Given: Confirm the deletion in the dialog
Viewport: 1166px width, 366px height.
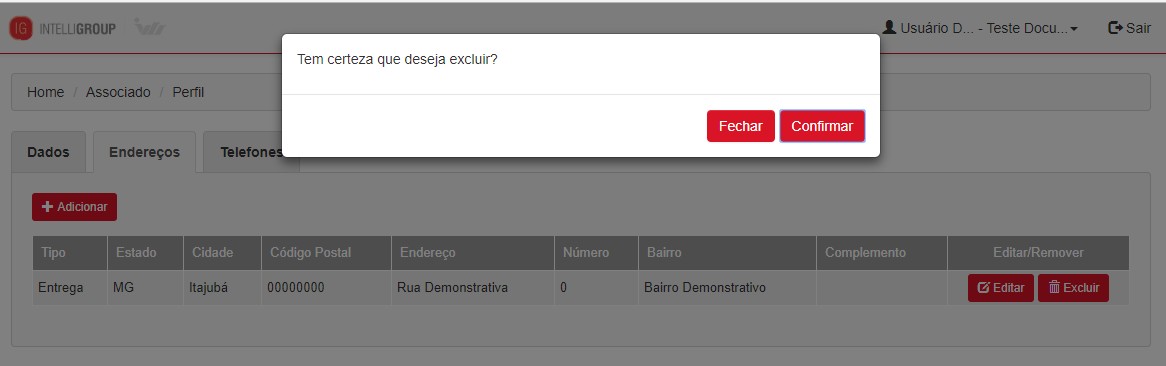Looking at the screenshot, I should pyautogui.click(x=822, y=126).
